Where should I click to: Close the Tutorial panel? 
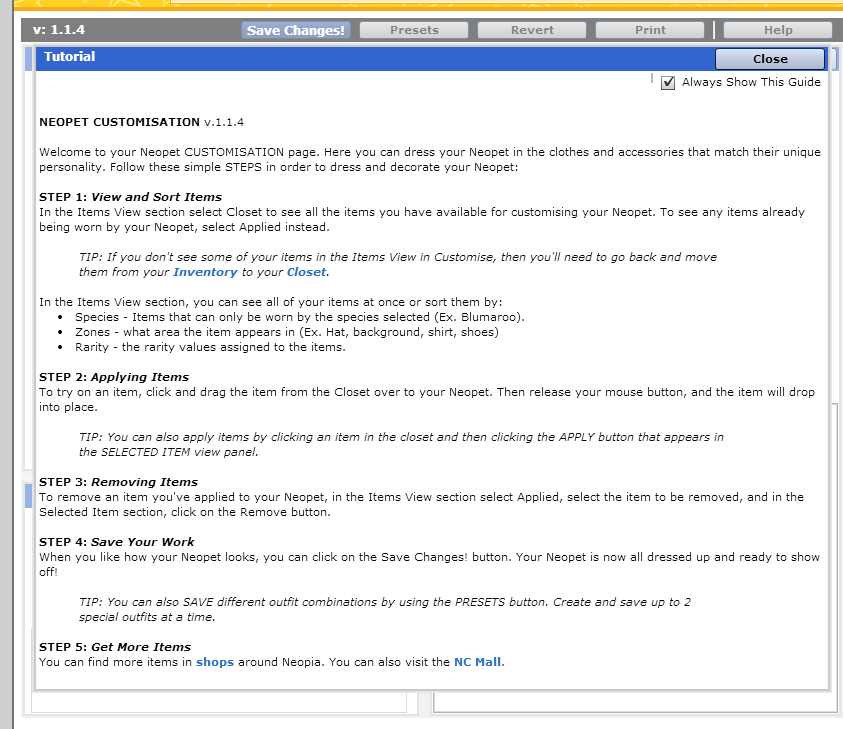(x=770, y=59)
